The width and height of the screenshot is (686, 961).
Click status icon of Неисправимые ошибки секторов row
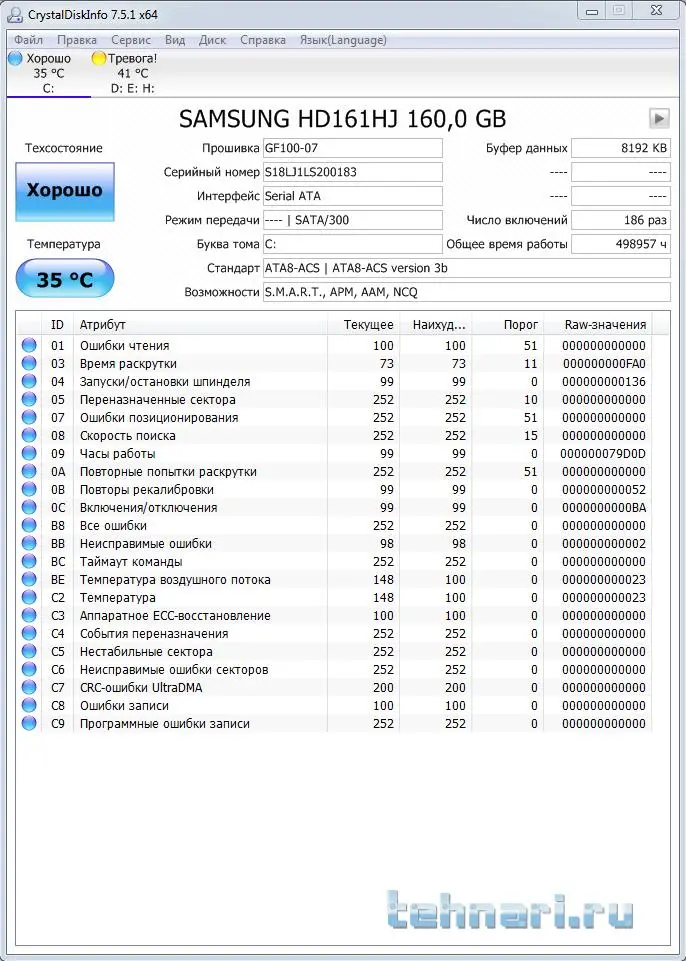coord(29,670)
